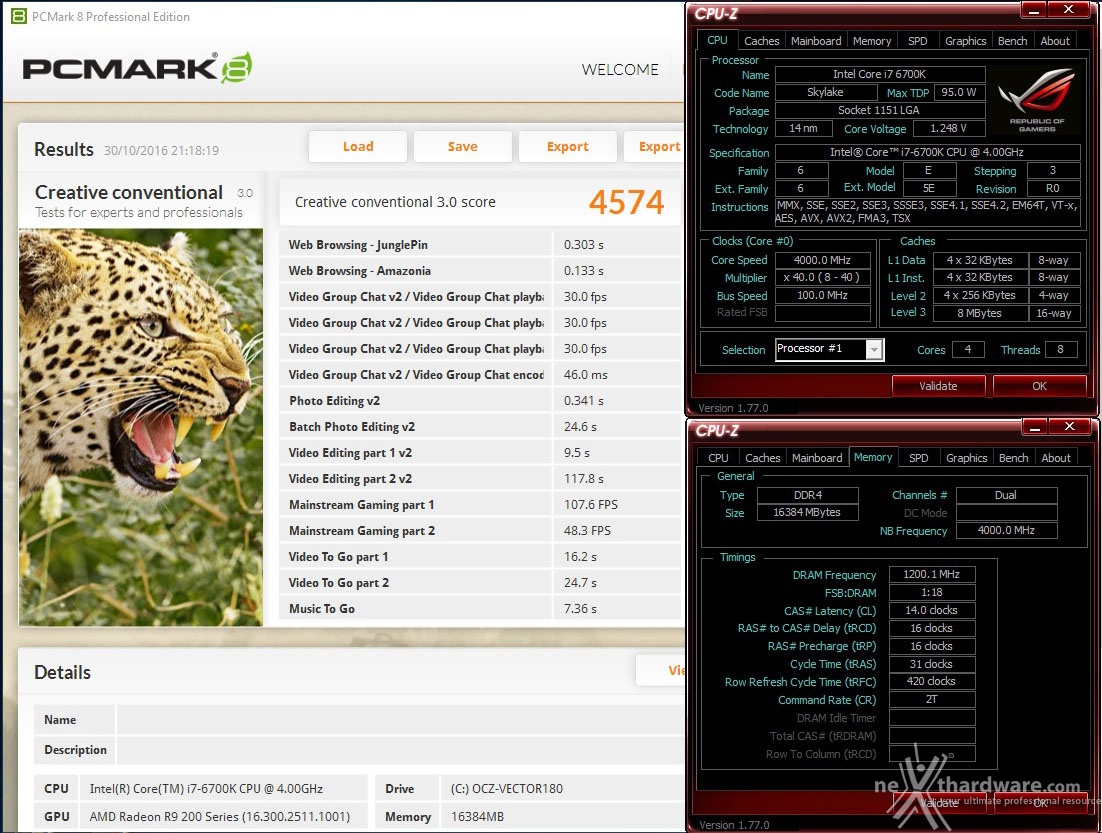
Task: Click the memory Size 16384 MBytes field
Action: (x=807, y=512)
